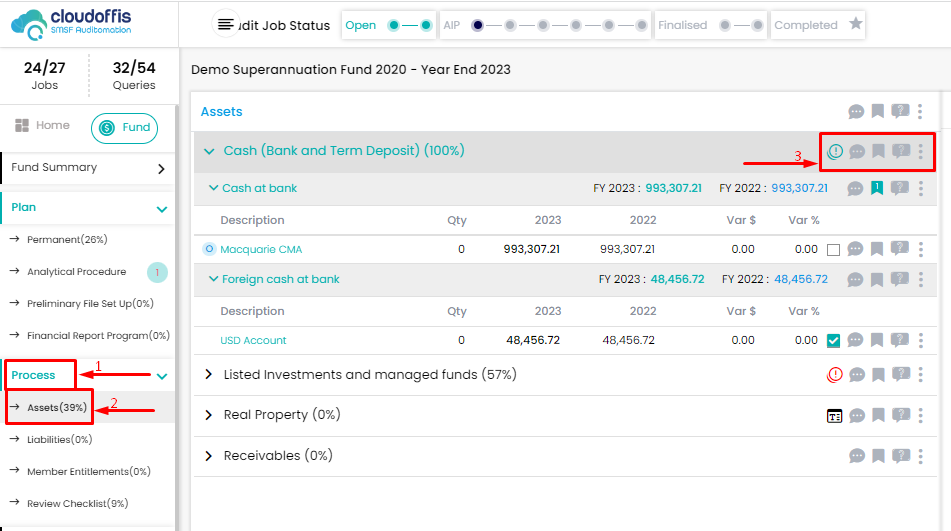
Task: Open Liabilities(0%) in the sidebar
Action: click(59, 439)
